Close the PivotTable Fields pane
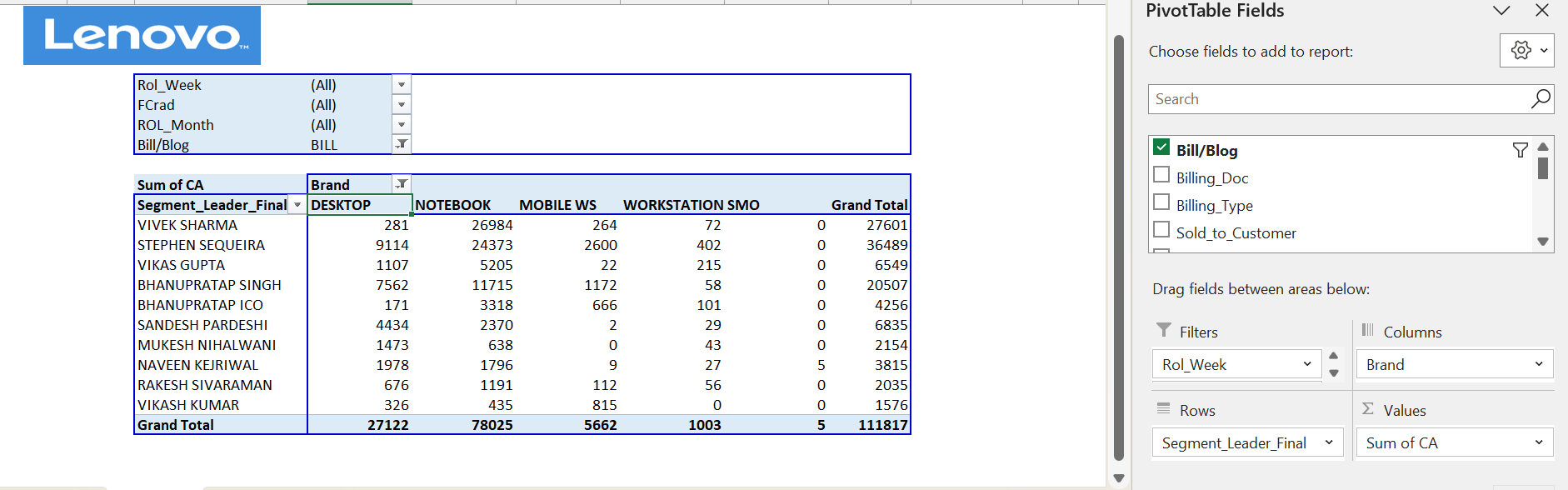This screenshot has height=490, width=1568. click(x=1542, y=11)
